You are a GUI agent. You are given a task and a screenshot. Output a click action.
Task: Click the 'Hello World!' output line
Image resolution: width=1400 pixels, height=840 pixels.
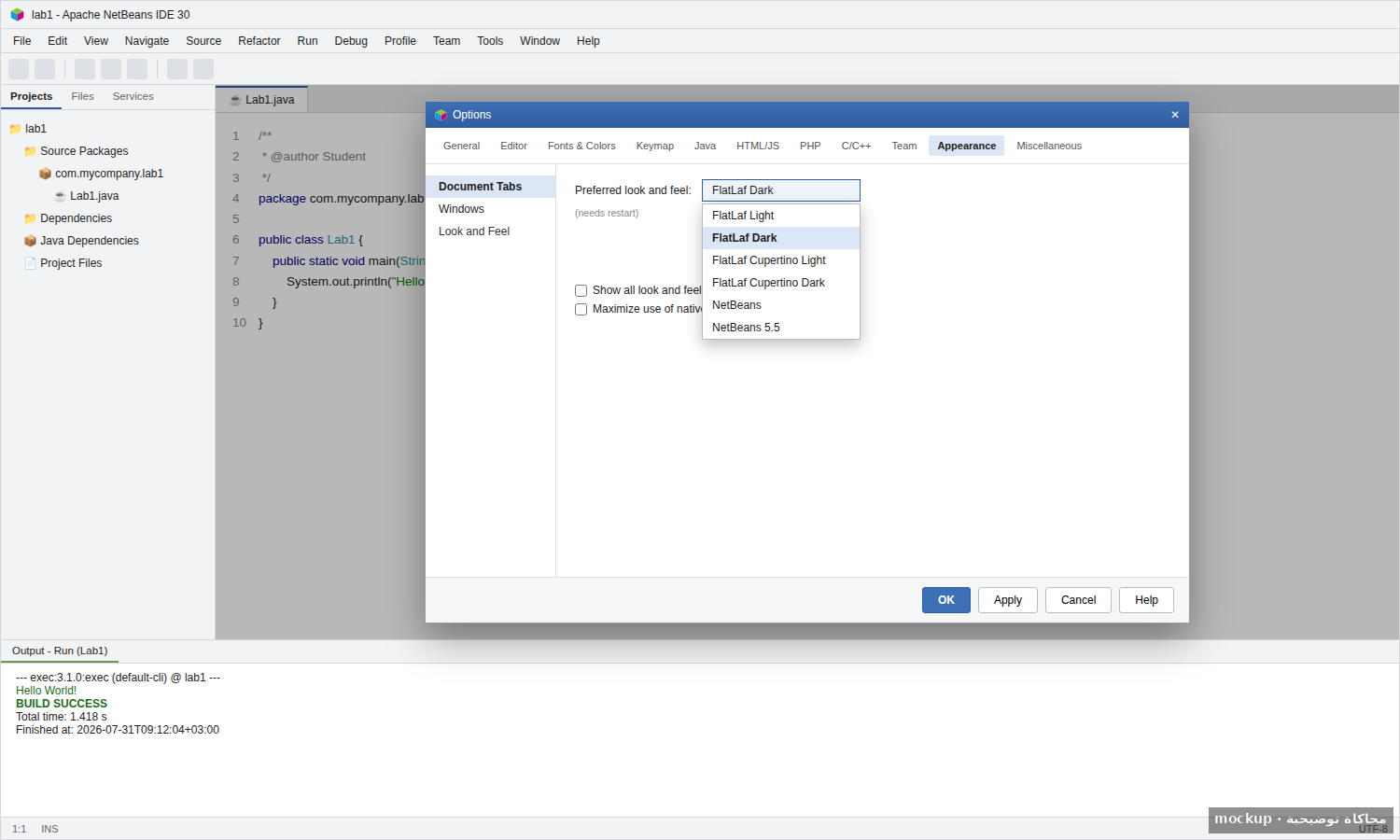[46, 691]
